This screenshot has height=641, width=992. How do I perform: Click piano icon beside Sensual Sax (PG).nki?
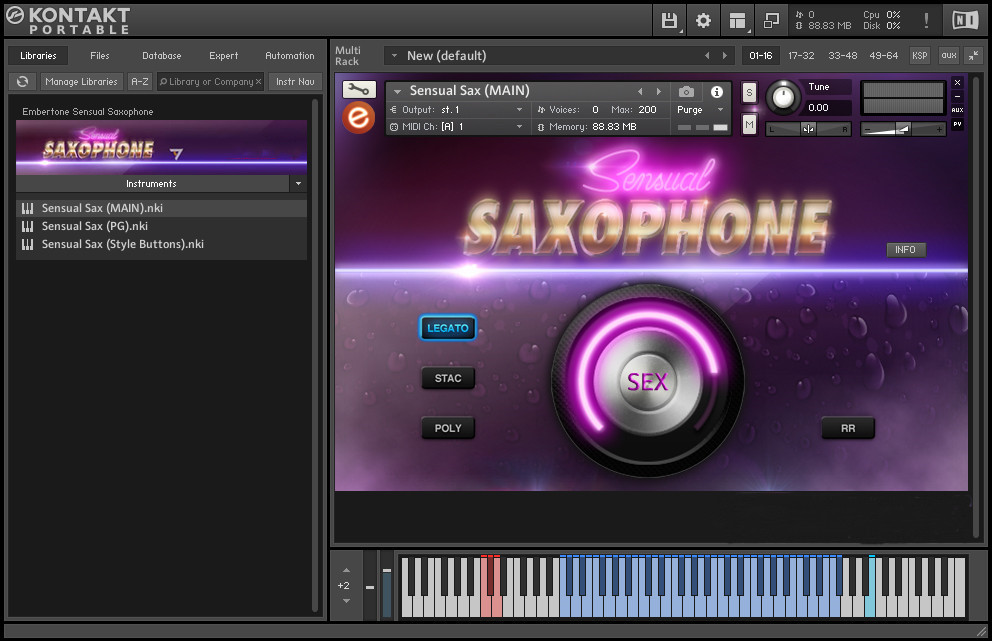point(28,227)
